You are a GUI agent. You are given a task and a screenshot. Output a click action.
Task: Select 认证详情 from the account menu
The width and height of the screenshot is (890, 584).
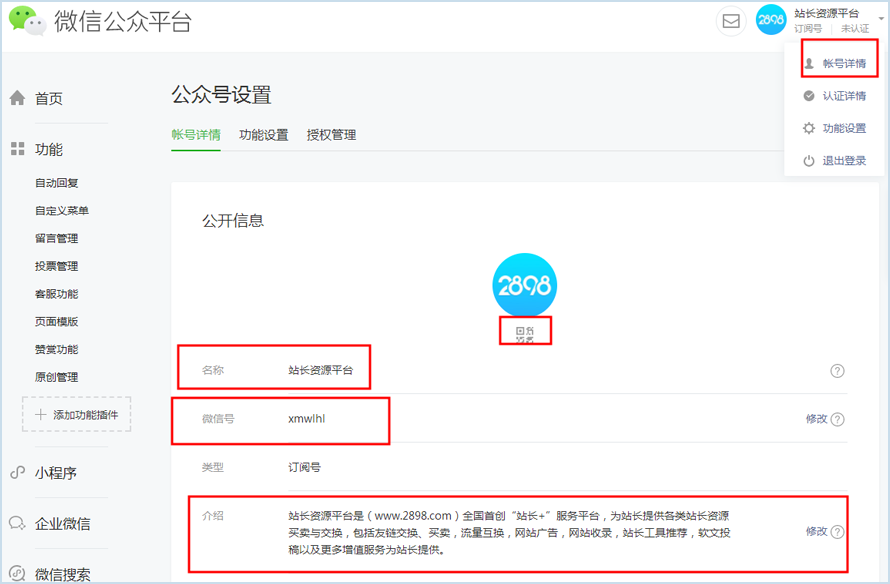(x=843, y=96)
